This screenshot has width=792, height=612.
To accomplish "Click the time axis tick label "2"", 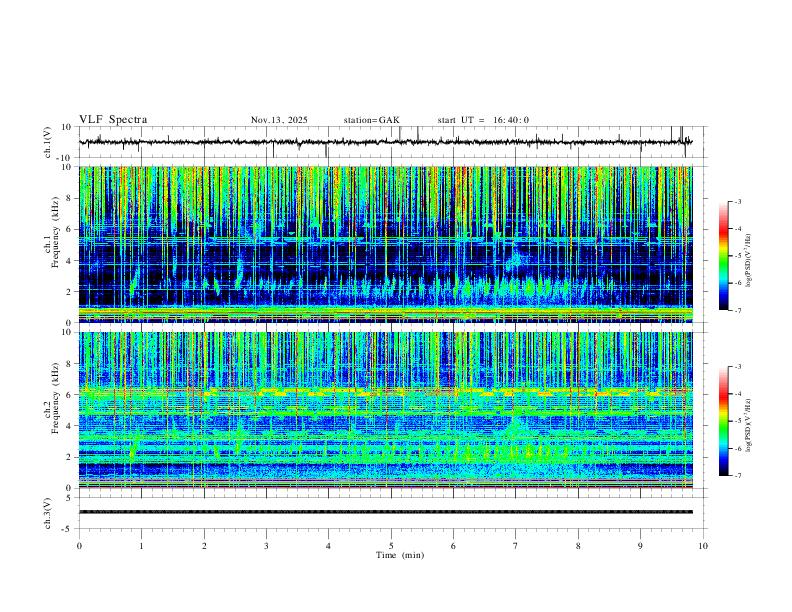I will point(204,546).
